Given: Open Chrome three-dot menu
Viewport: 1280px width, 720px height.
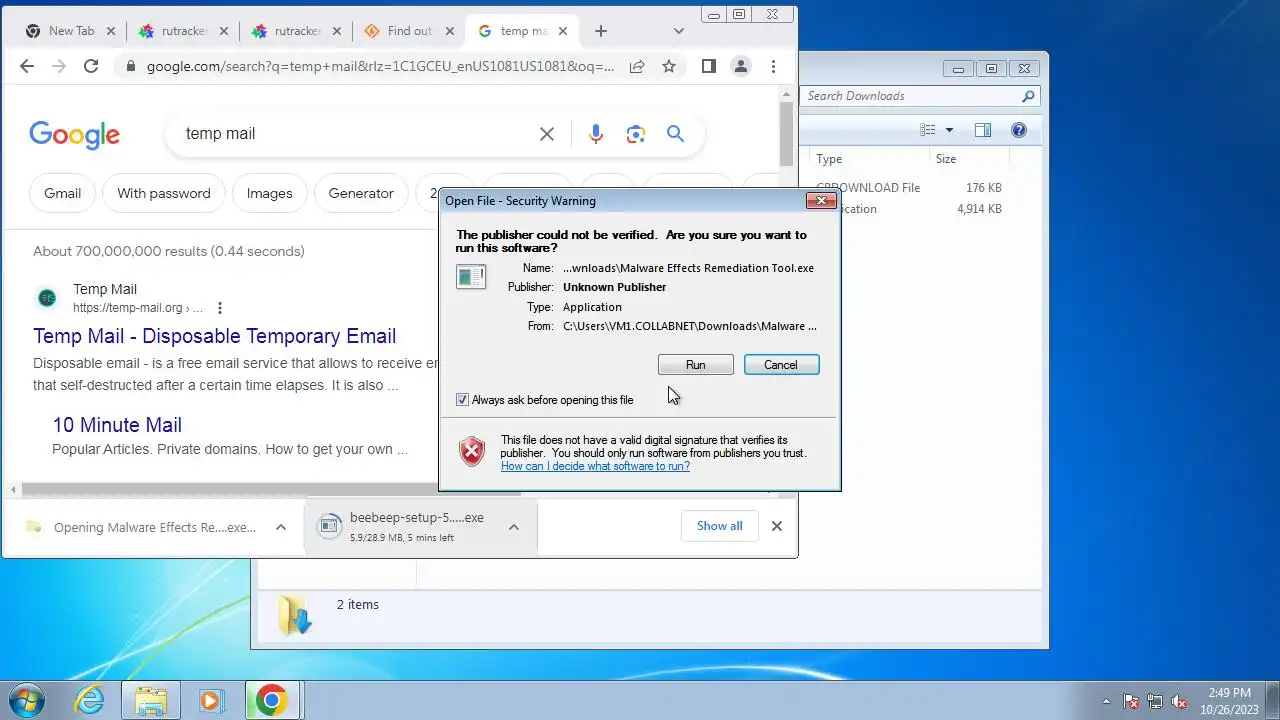Looking at the screenshot, I should (x=773, y=66).
